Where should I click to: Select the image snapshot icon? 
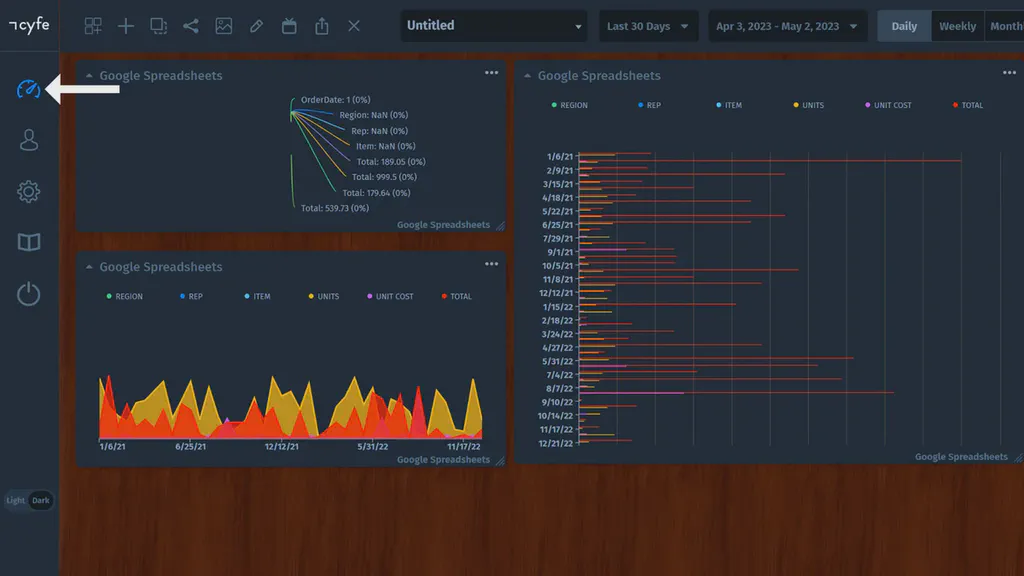tap(223, 25)
